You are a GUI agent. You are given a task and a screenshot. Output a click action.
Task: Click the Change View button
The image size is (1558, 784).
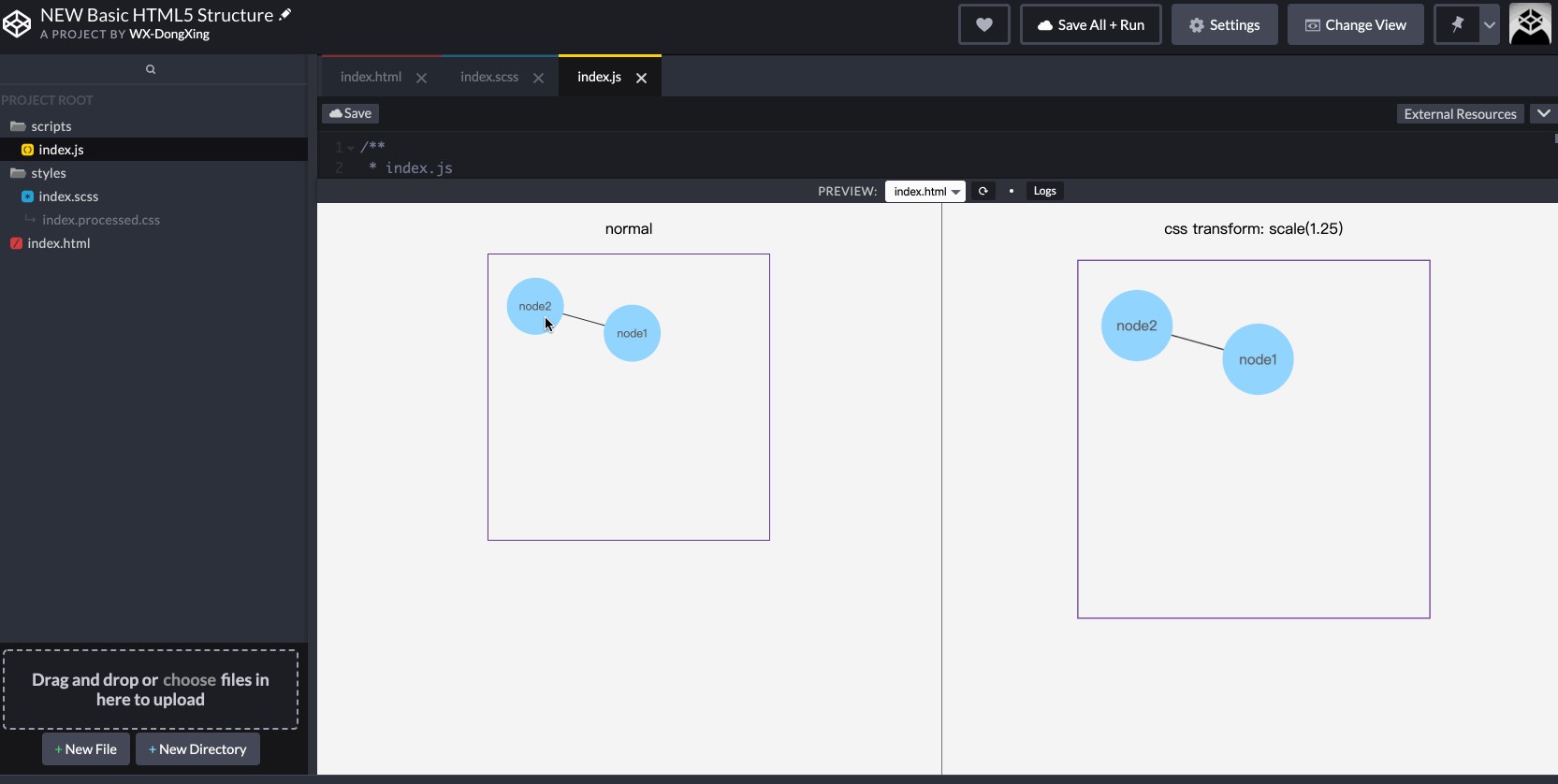point(1356,24)
